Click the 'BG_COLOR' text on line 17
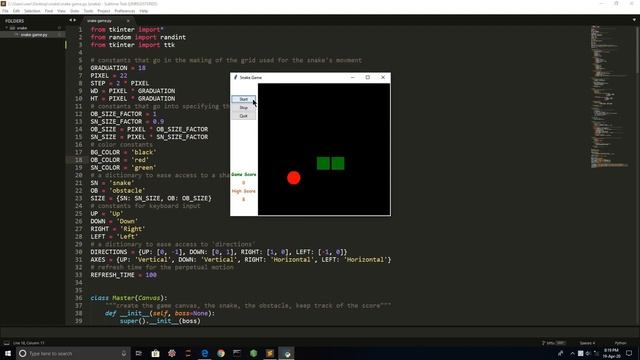 click(105, 152)
